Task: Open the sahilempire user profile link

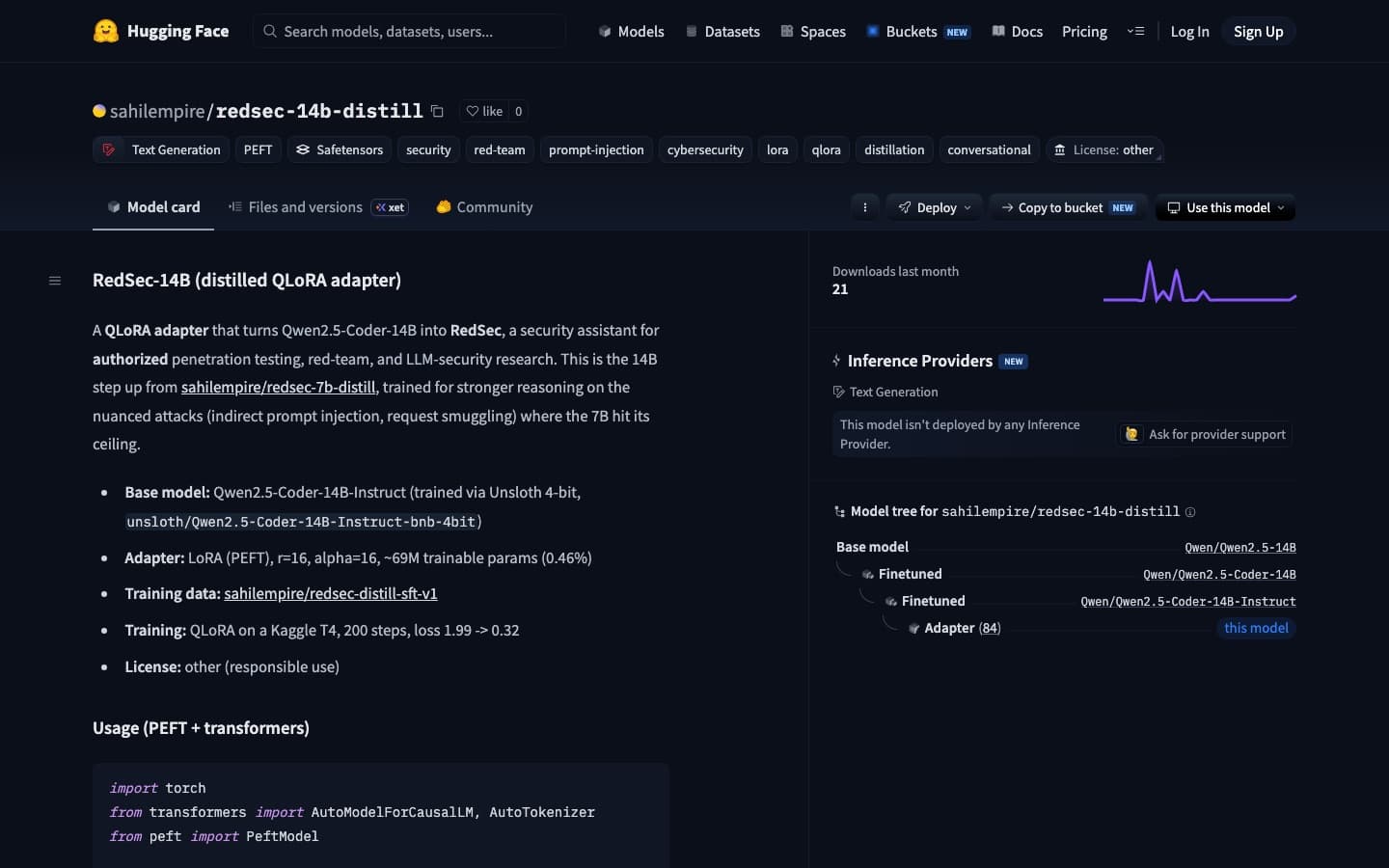Action: (156, 111)
